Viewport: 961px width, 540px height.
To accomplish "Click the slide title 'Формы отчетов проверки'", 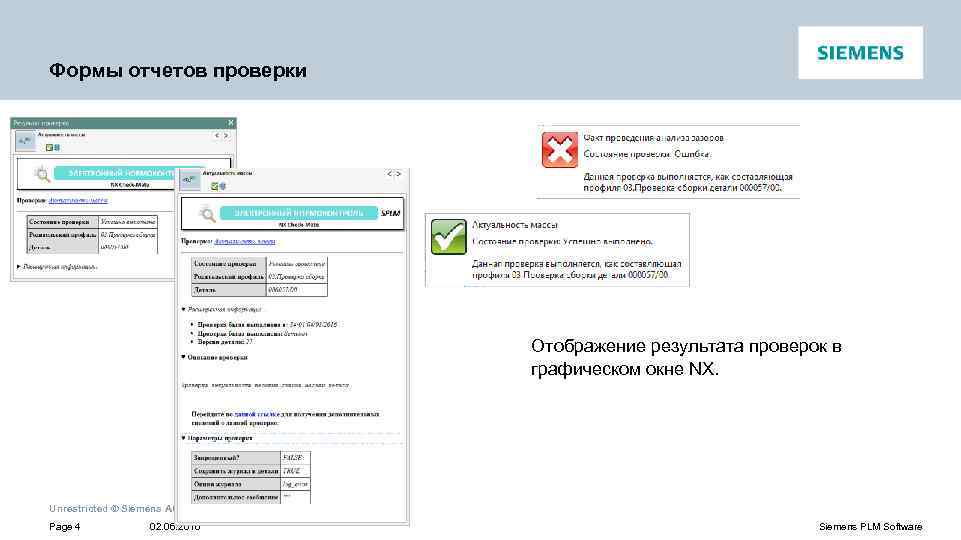I will click(x=178, y=70).
